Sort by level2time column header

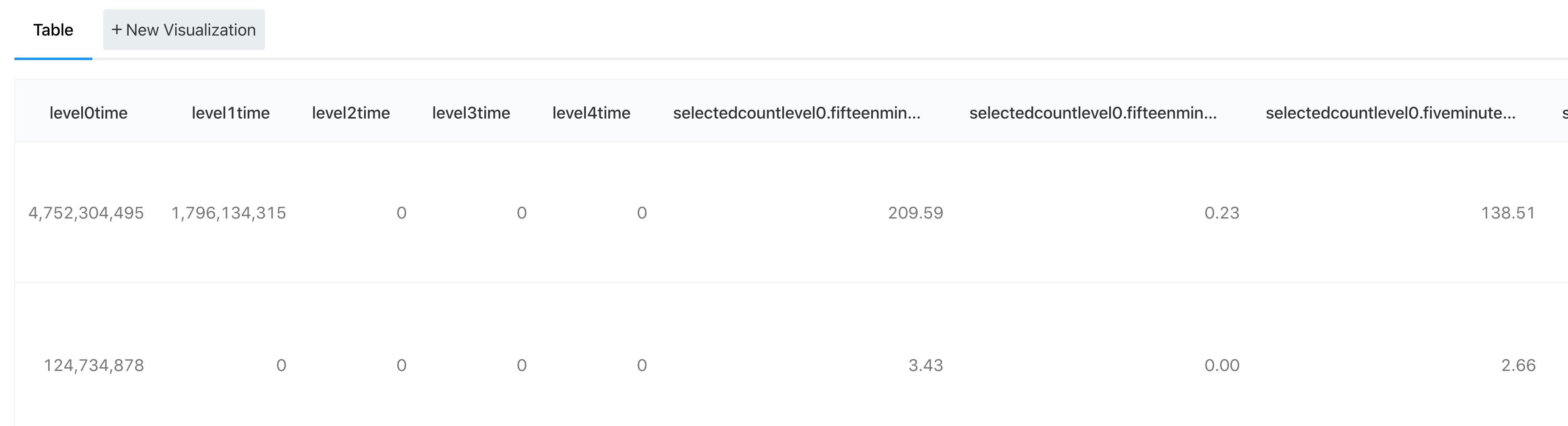(x=351, y=113)
